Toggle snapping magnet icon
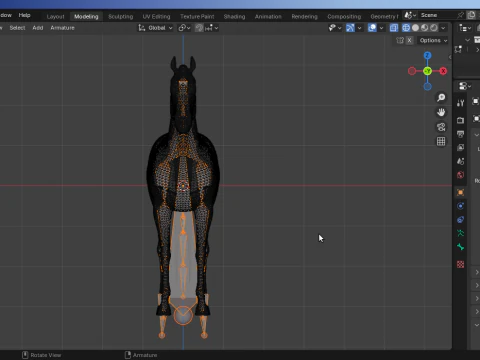This screenshot has height=360, width=480. point(199,28)
